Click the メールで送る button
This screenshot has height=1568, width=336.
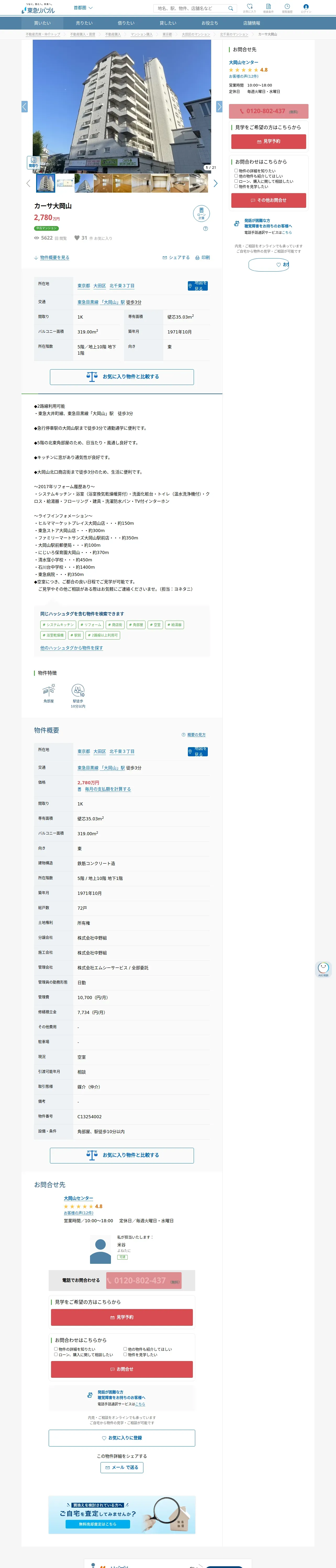click(x=122, y=1468)
